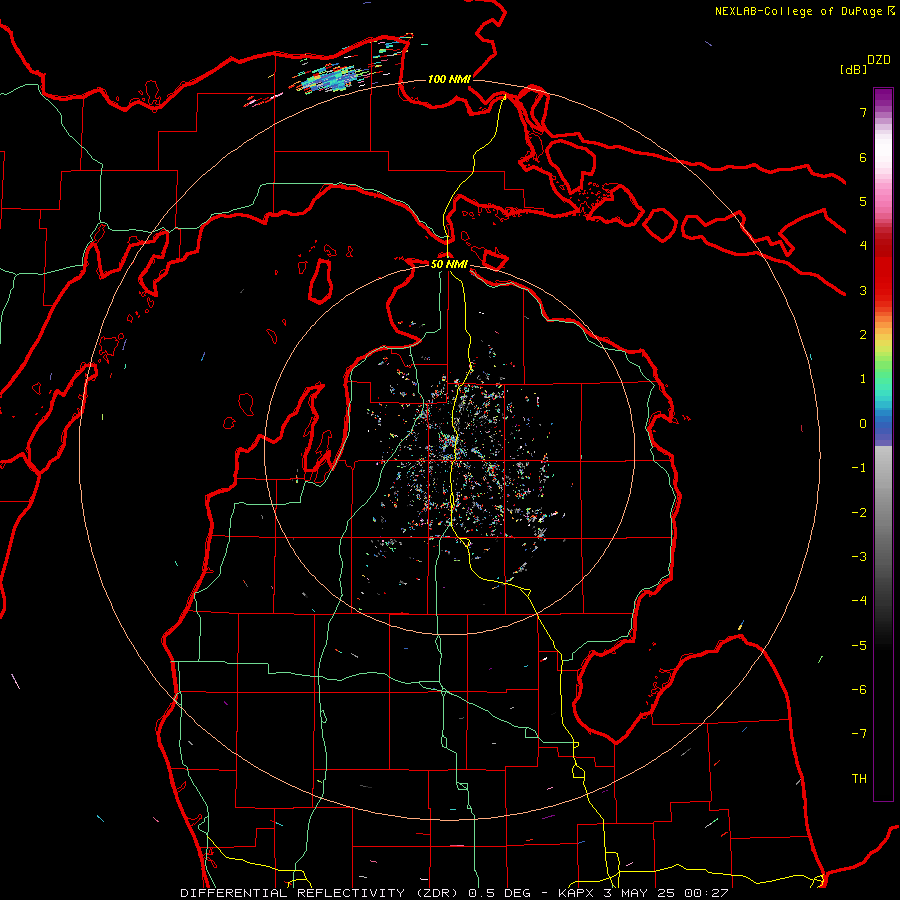Click the 4 value on color scale

coord(863,246)
